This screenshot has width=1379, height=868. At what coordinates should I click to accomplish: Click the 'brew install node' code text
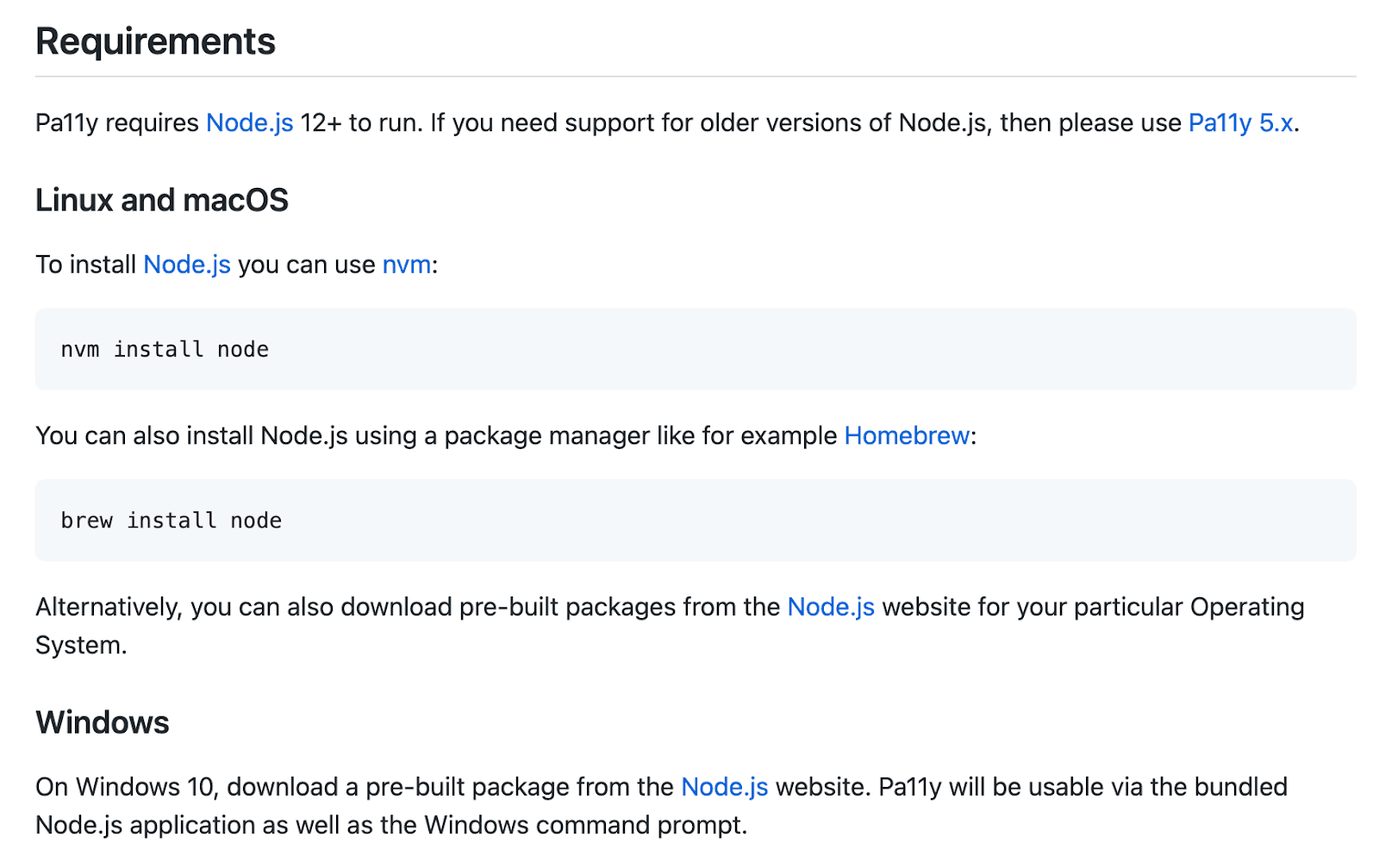coord(171,521)
